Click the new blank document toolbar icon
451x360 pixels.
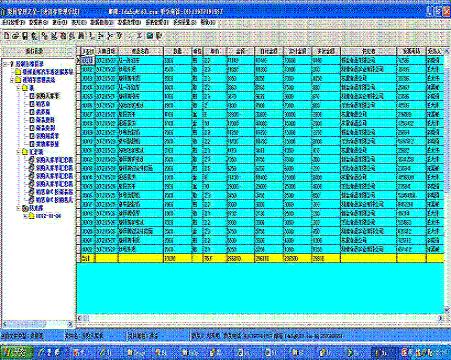(x=6, y=36)
